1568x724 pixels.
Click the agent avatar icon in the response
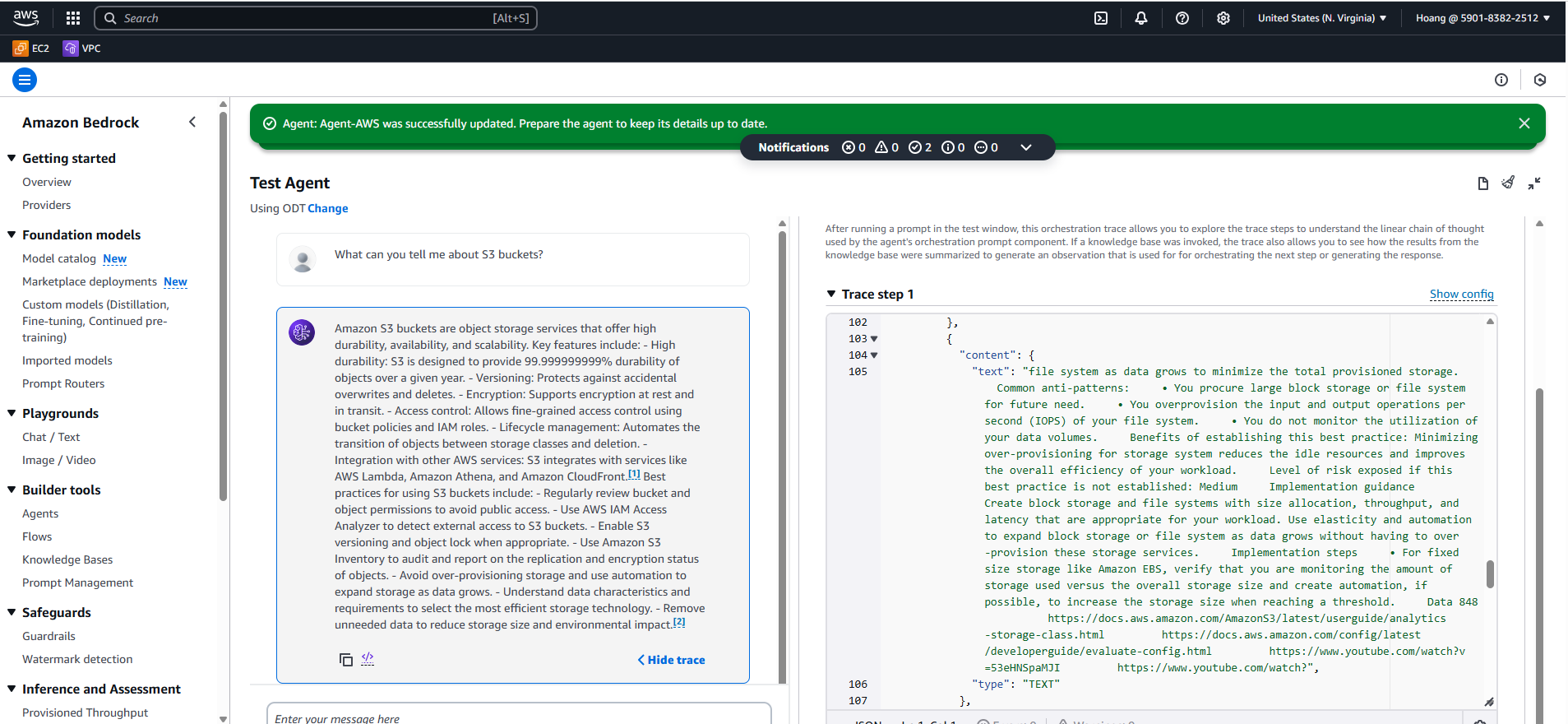tap(302, 332)
